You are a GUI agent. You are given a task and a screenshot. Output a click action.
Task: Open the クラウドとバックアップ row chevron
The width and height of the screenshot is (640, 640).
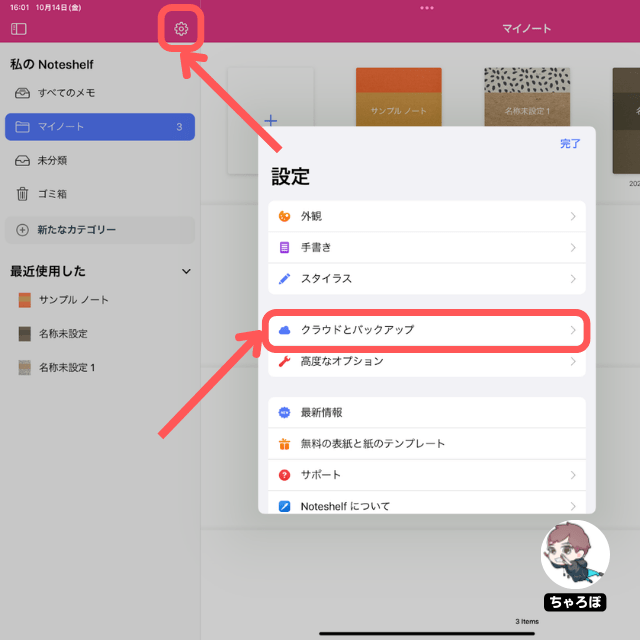[573, 330]
